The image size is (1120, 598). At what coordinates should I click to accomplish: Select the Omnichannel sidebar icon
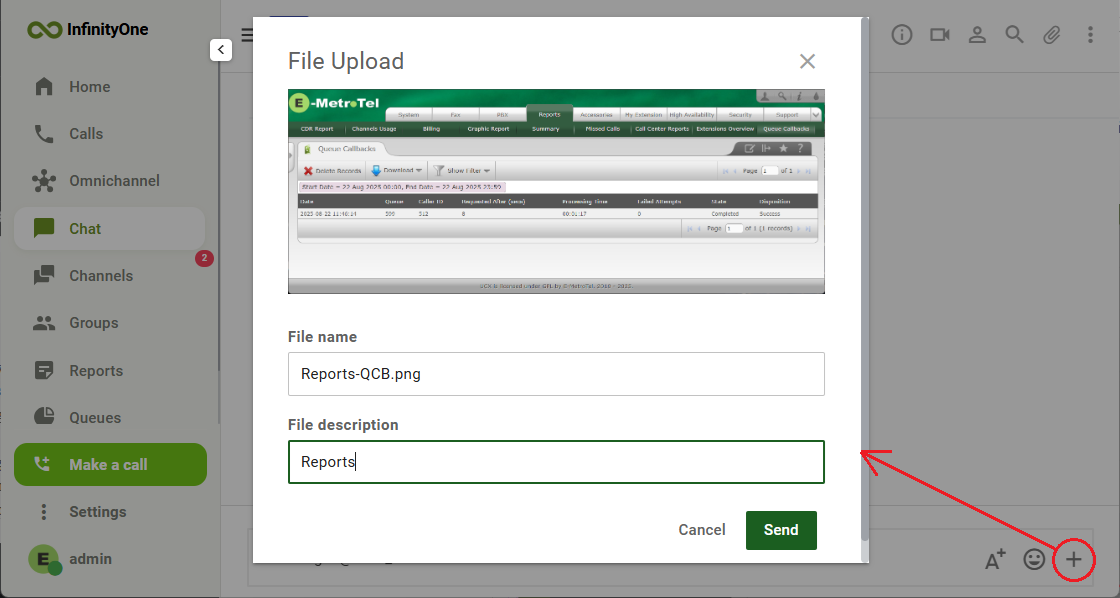coord(44,181)
